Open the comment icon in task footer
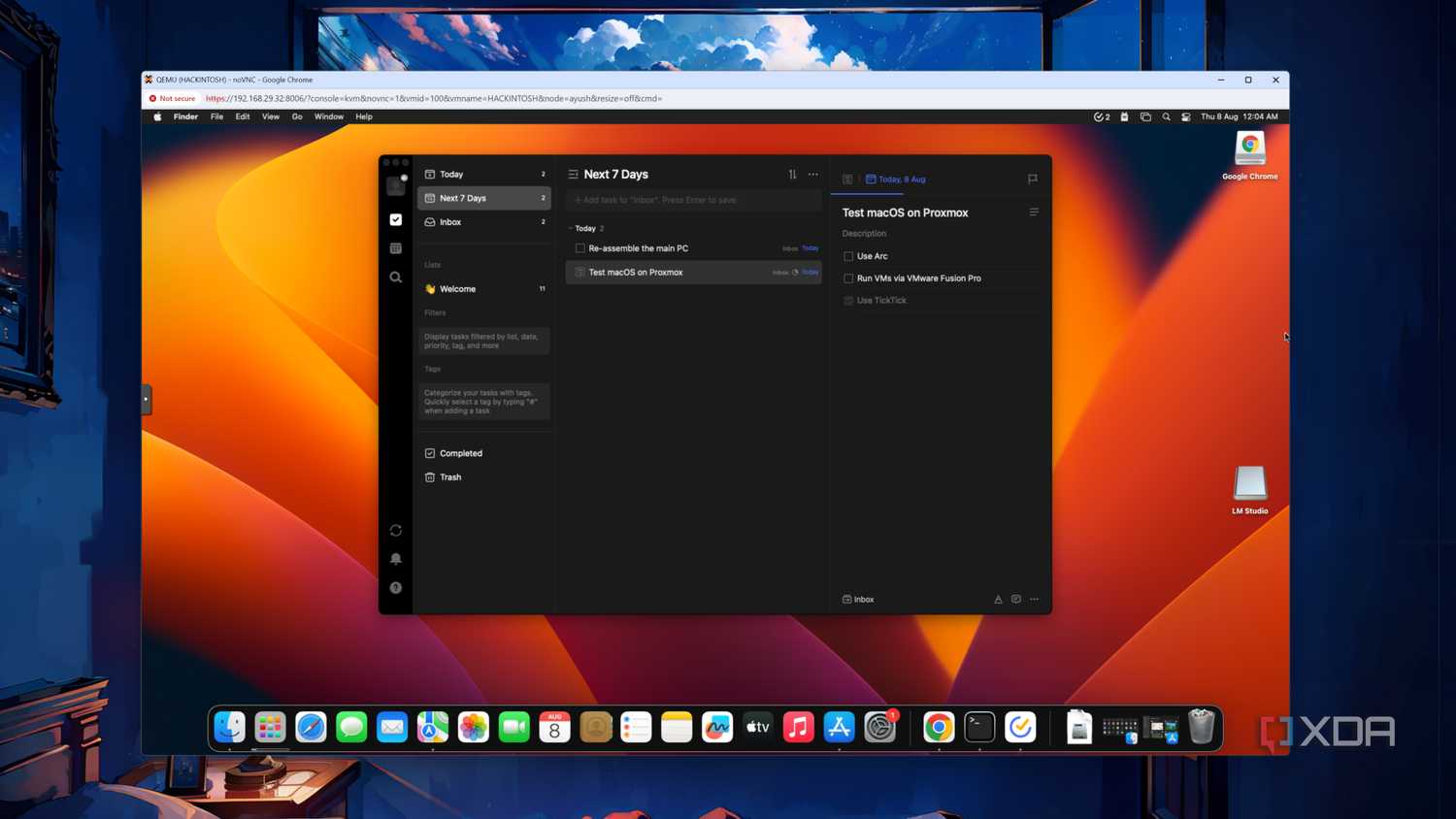The height and width of the screenshot is (819, 1456). (x=1016, y=600)
